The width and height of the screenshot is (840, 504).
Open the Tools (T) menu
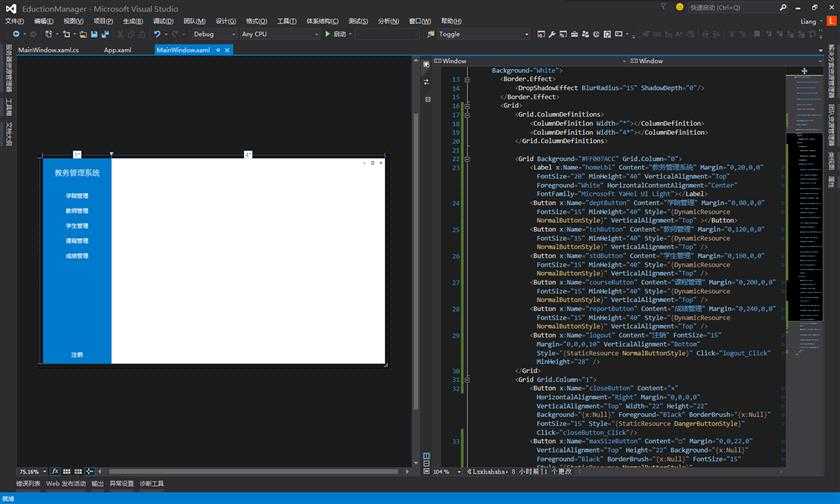click(x=287, y=21)
